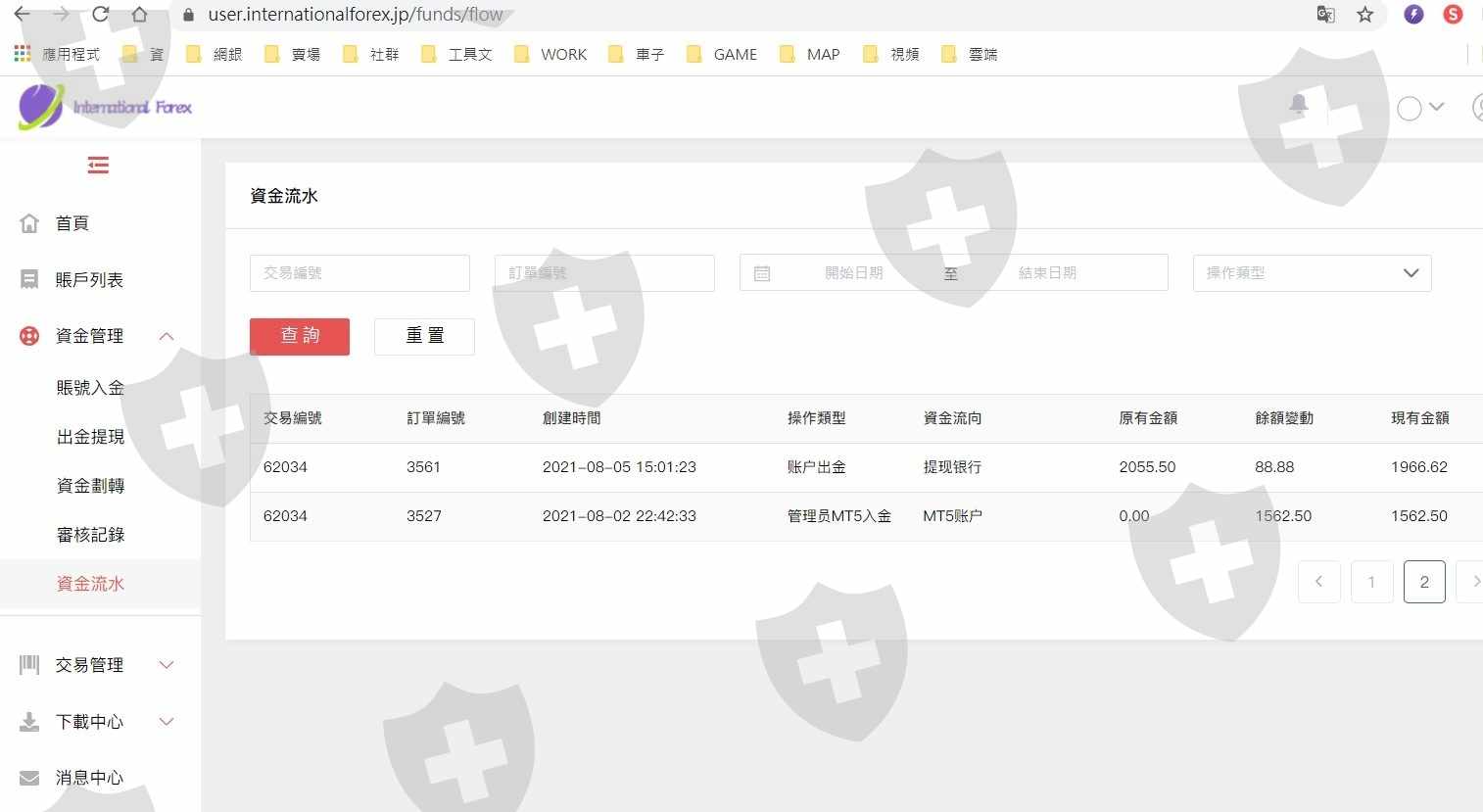Open the calendar icon in date range field
This screenshot has height=812, width=1483.
[x=762, y=273]
